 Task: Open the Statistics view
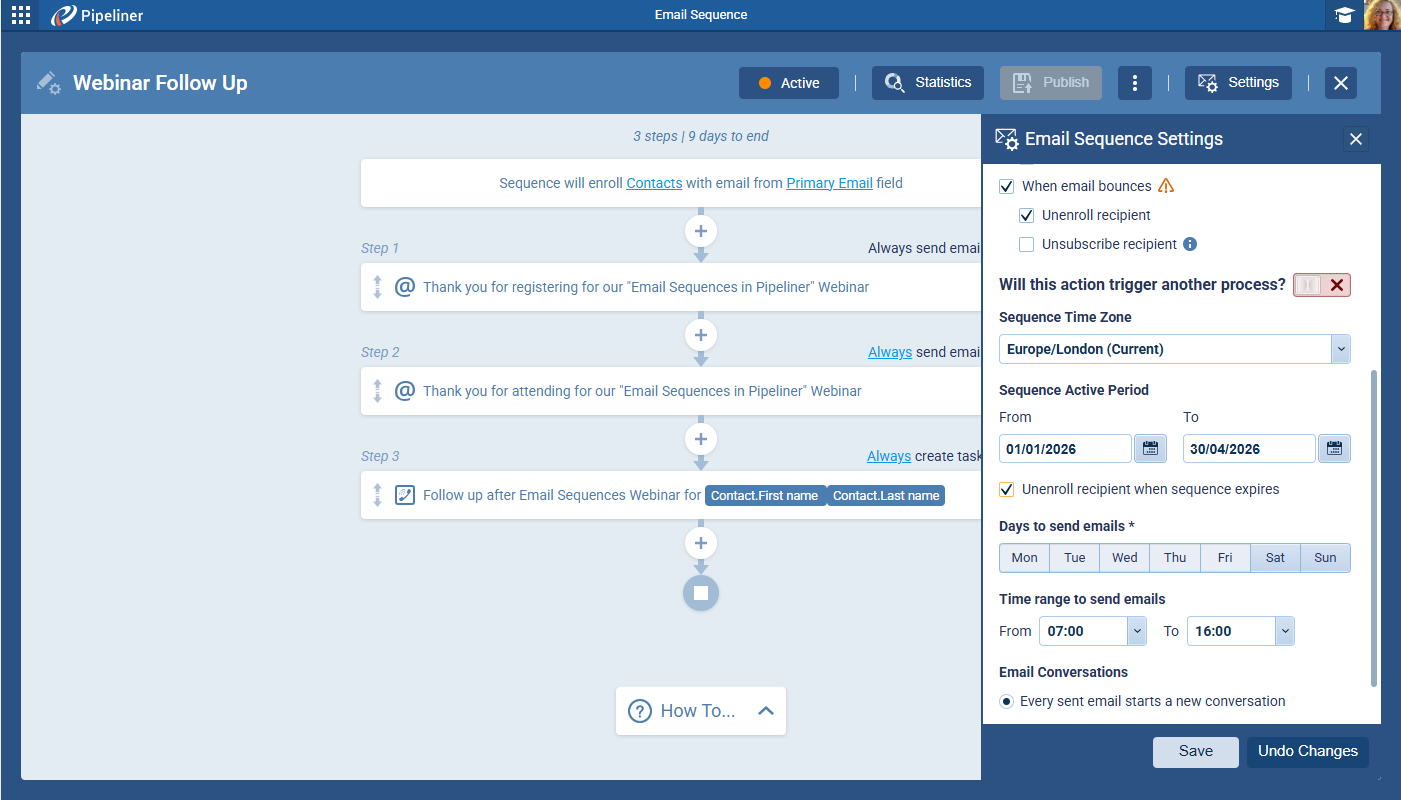click(928, 83)
